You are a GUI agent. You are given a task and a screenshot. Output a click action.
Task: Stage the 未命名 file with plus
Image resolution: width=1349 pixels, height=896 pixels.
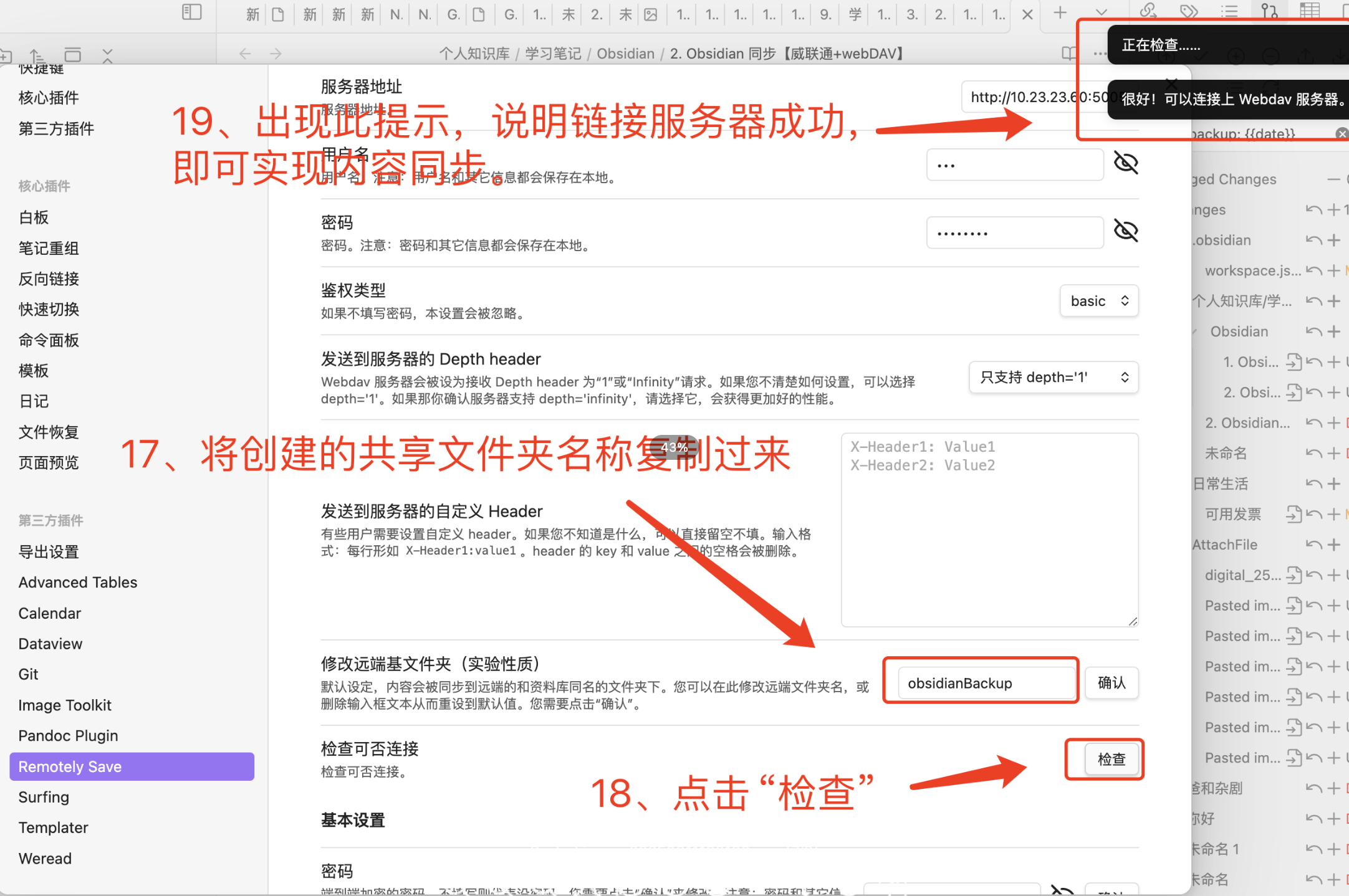(x=1333, y=453)
